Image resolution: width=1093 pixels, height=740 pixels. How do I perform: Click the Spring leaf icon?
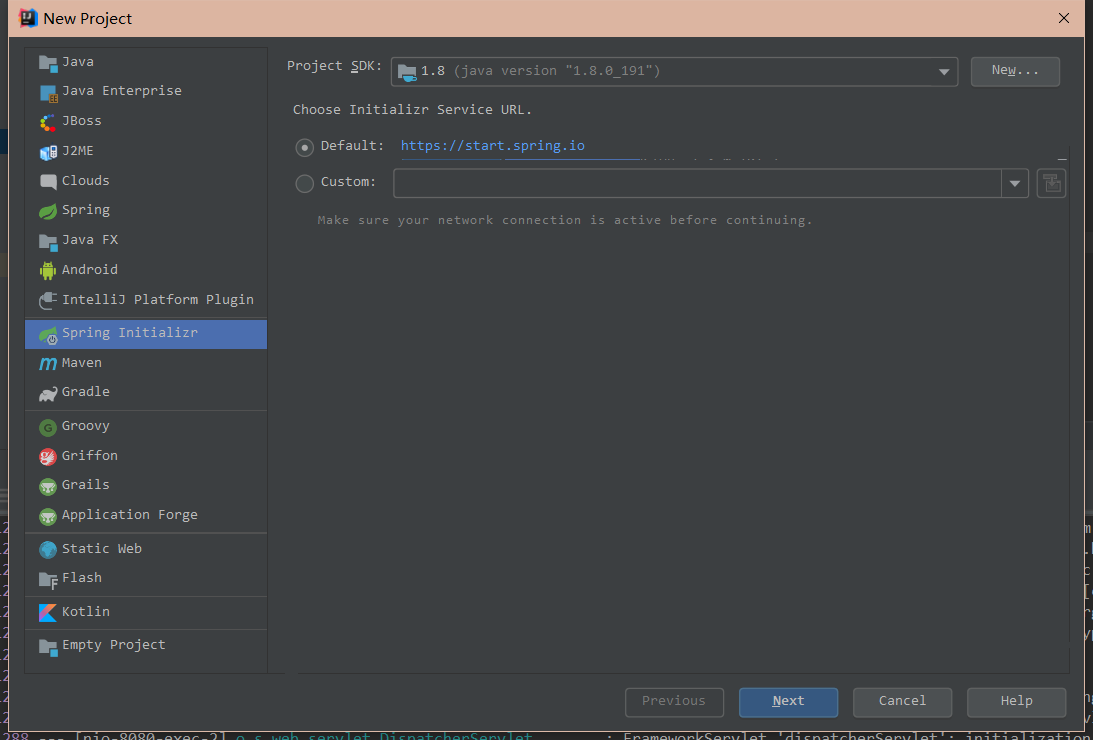click(x=48, y=211)
